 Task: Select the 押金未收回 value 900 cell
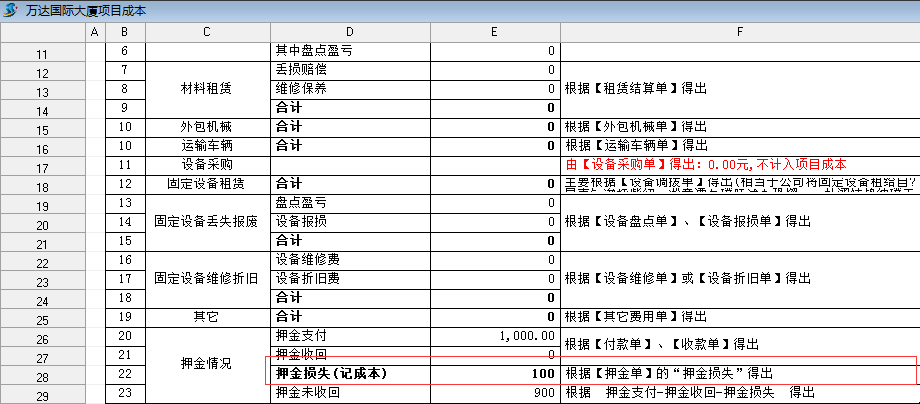(495, 392)
